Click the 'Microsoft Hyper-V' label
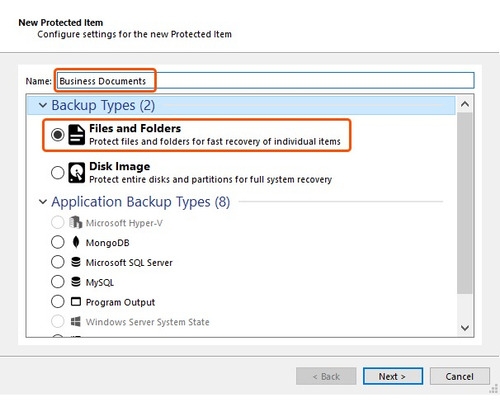 pos(124,223)
